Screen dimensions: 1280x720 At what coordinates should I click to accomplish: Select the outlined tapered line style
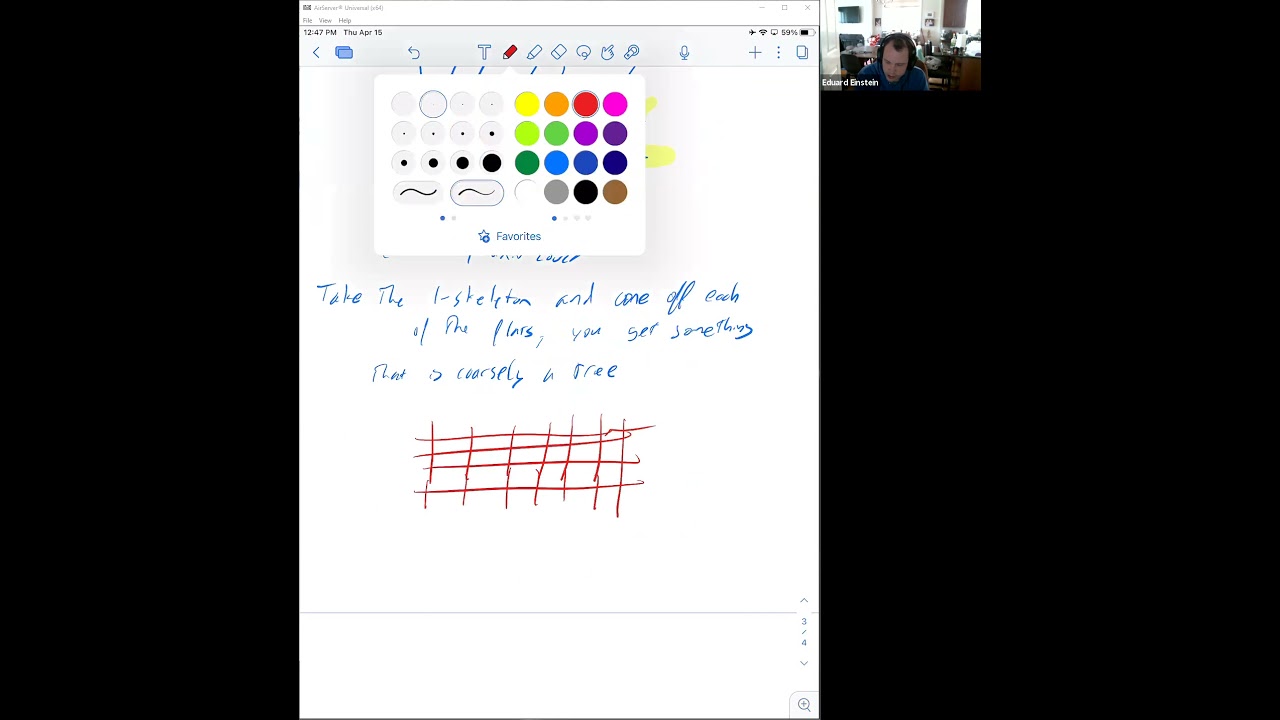(477, 192)
